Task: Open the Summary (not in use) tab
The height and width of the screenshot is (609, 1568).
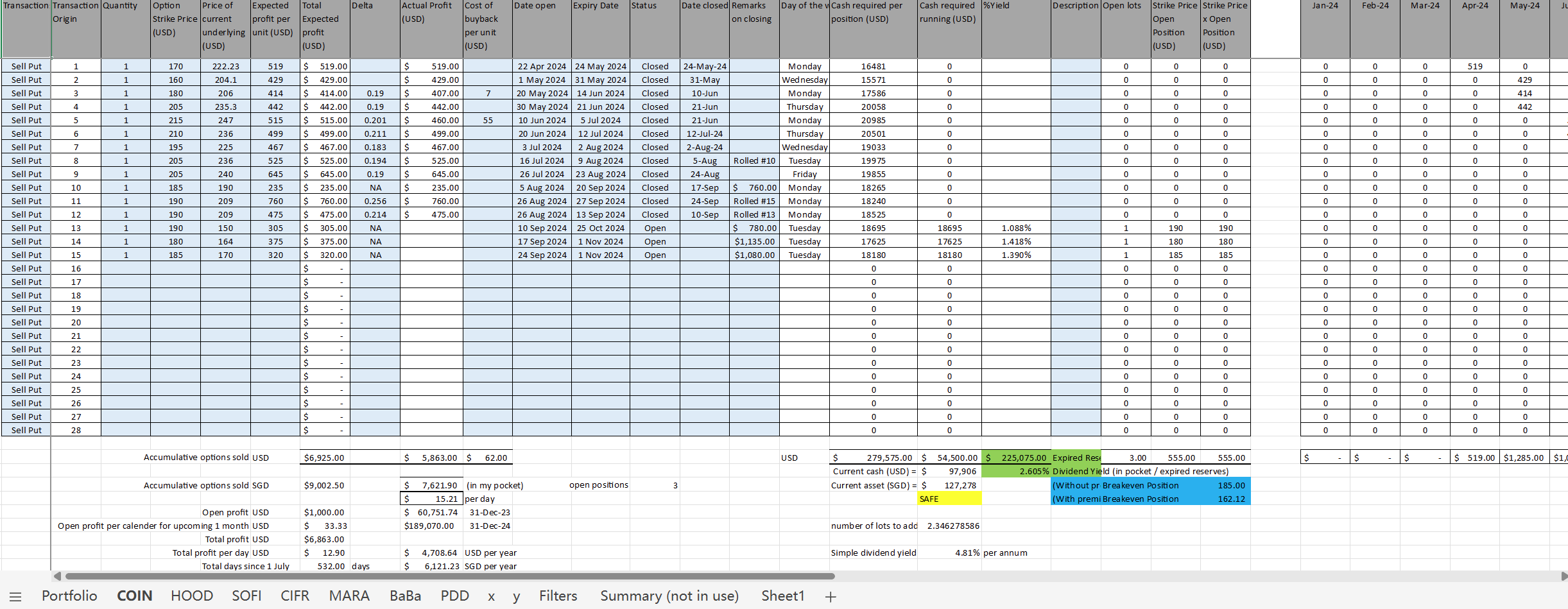Action: click(x=669, y=596)
